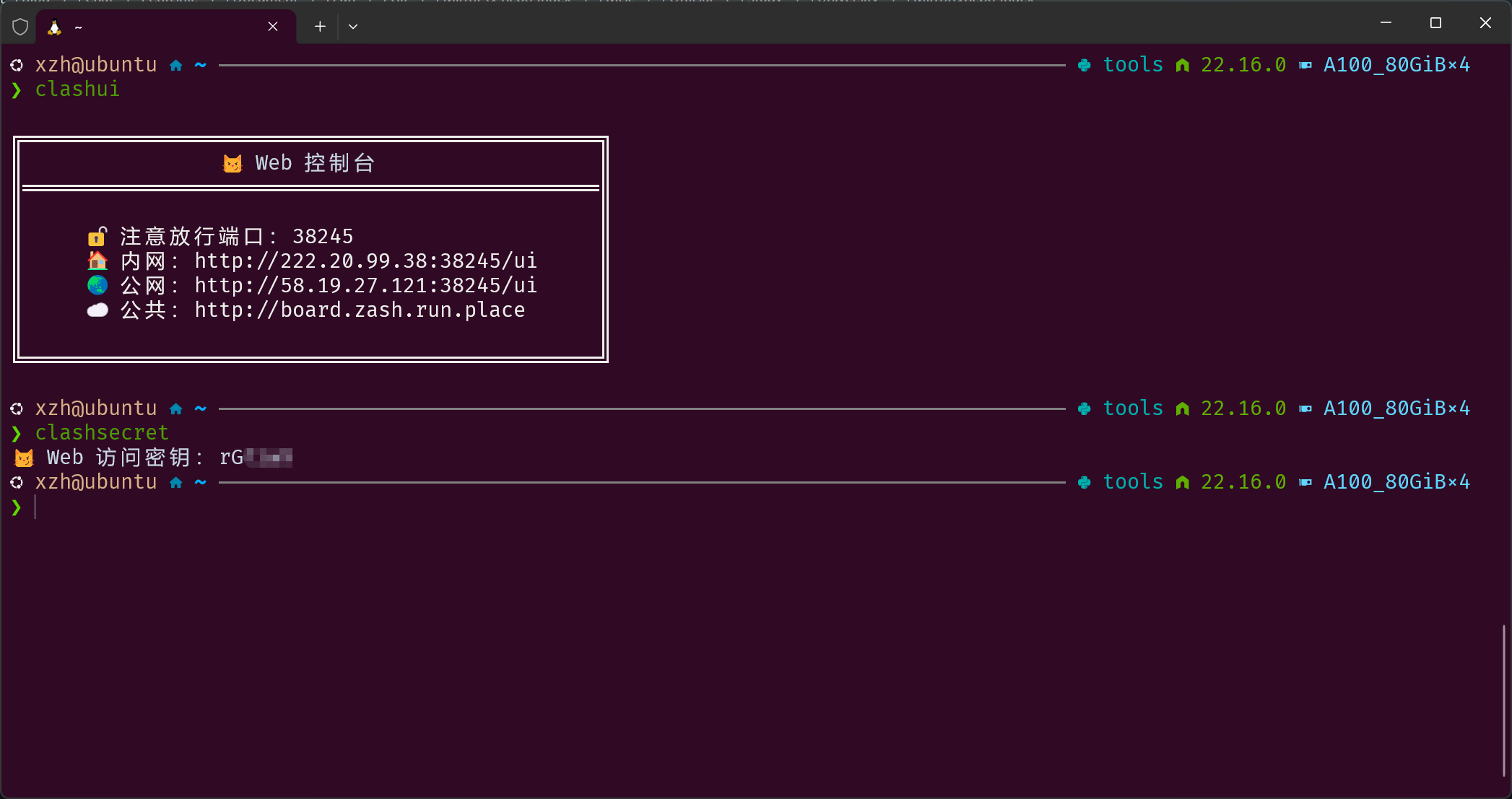Open the link http://58.19.27.121:38245/ui
Viewport: 1512px width, 799px height.
coord(366,285)
